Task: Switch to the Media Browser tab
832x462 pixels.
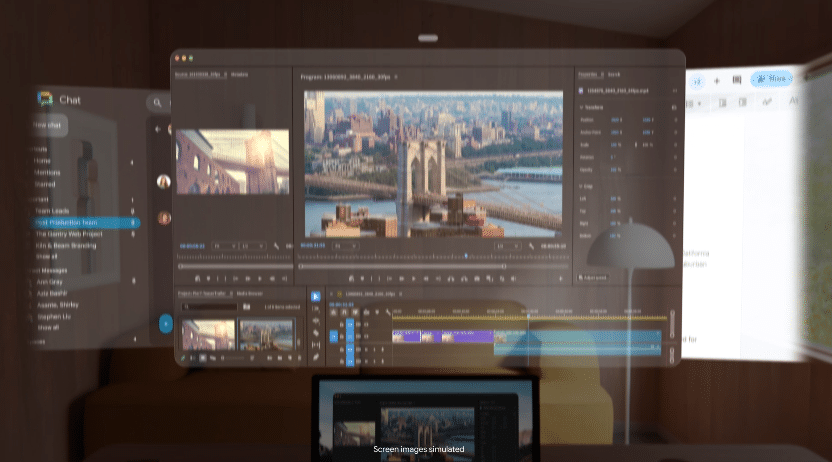Action: tap(249, 293)
